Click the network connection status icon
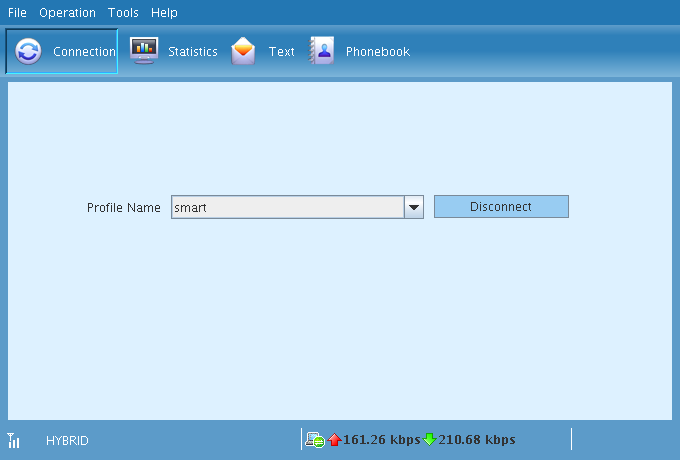Screen dimensions: 680x460 tap(315, 440)
